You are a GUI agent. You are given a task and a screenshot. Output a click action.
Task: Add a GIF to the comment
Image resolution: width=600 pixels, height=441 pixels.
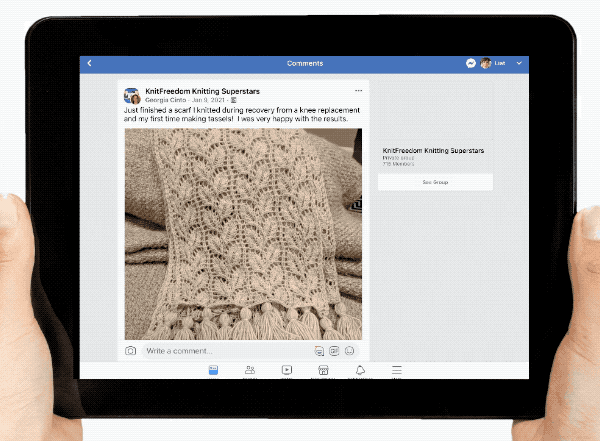[x=334, y=351]
